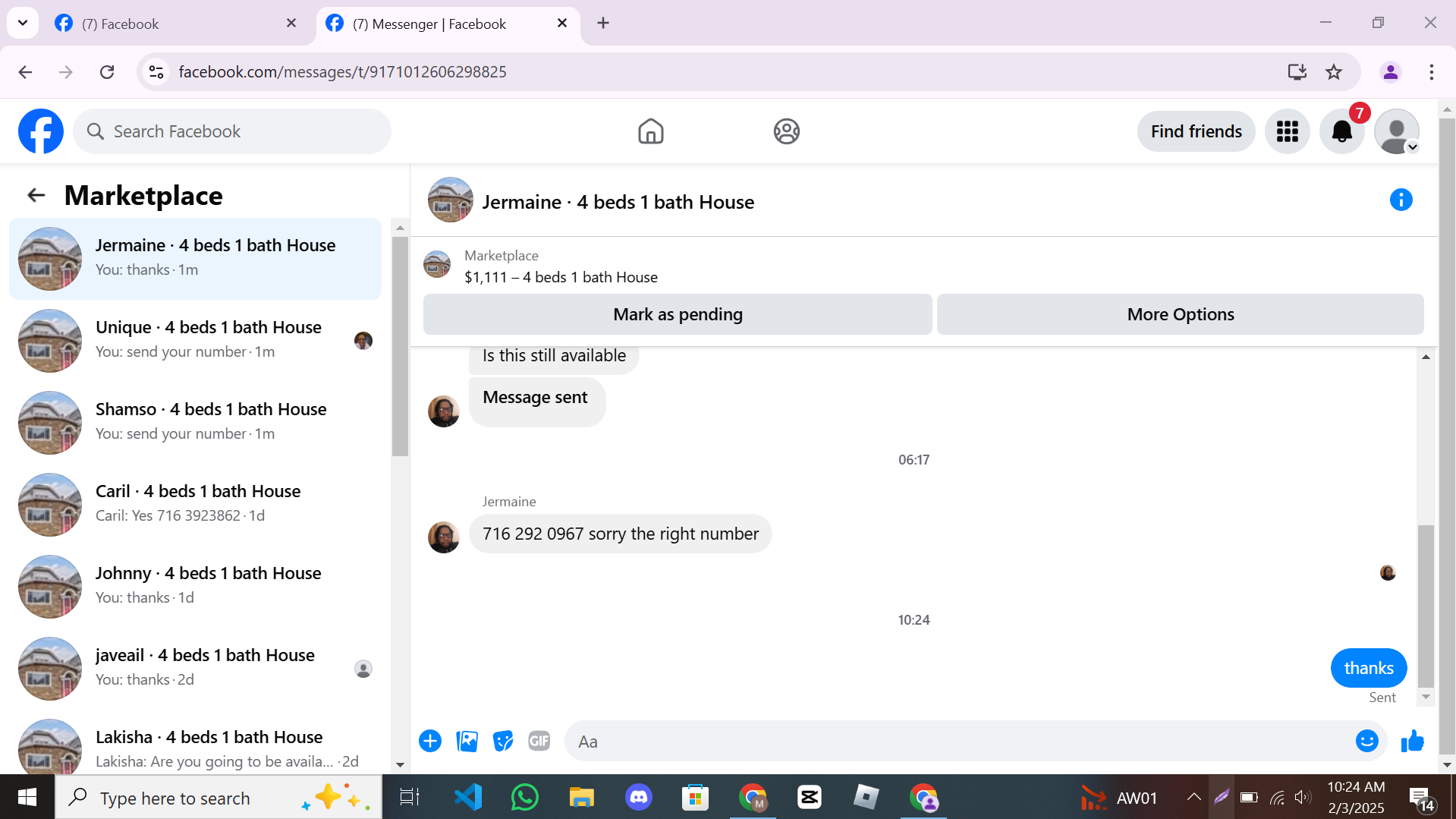Attach a photo using the image icon
This screenshot has height=819, width=1456.
[467, 741]
